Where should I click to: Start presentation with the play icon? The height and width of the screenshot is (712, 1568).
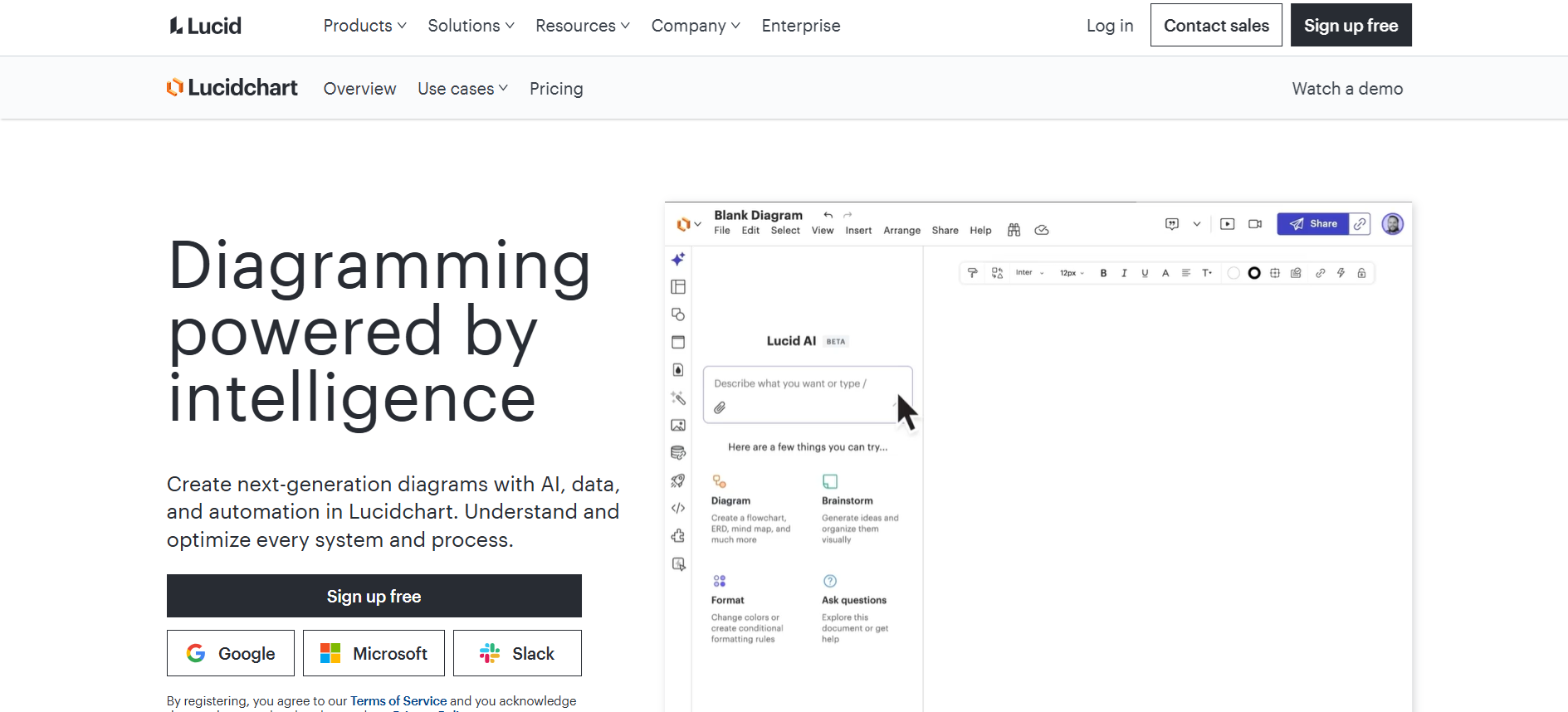click(1228, 224)
